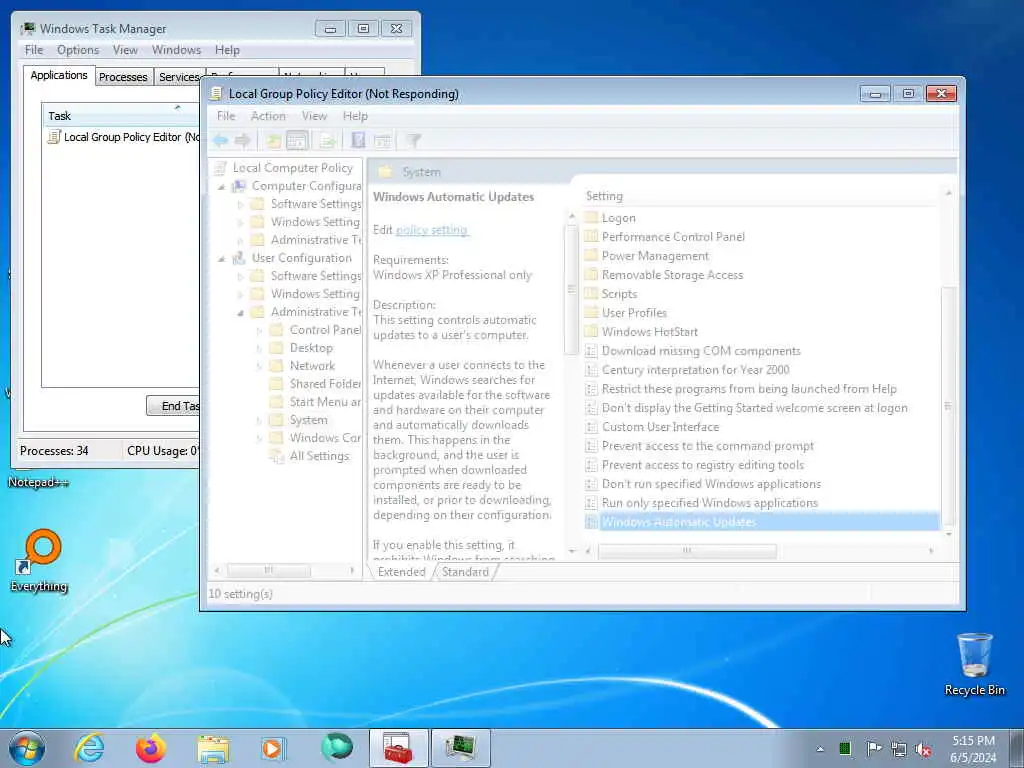Click the Action Center flag tray icon
This screenshot has height=768, width=1024.
click(x=873, y=749)
